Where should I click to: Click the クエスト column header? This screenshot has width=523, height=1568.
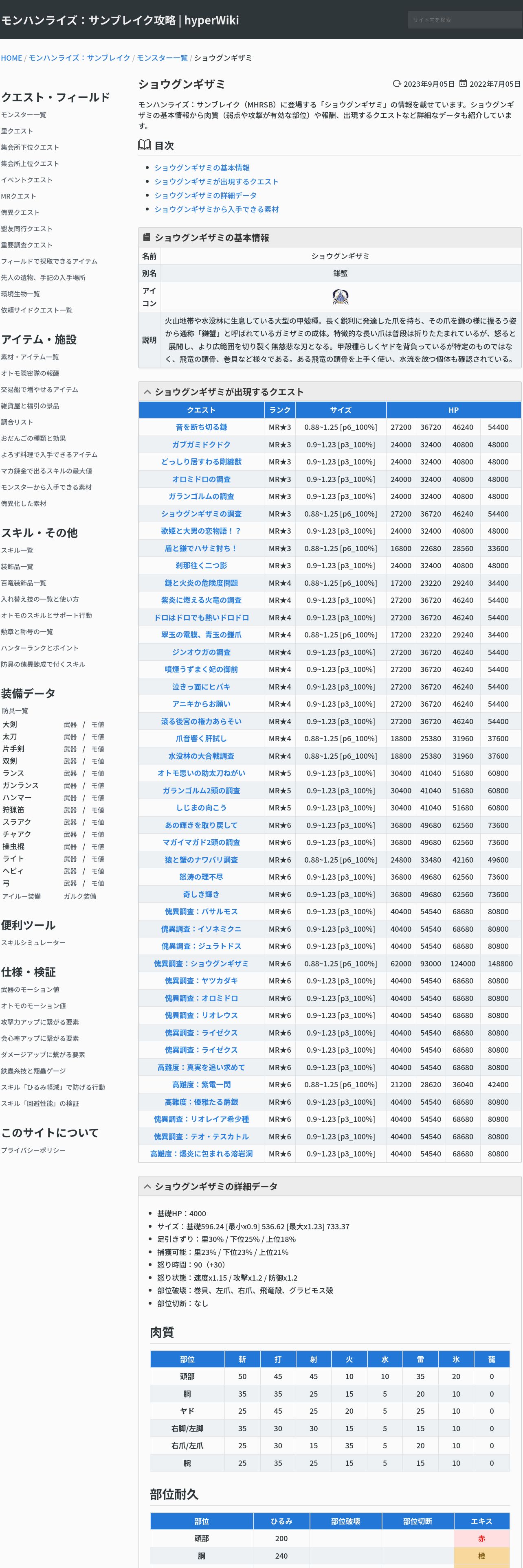click(x=201, y=410)
